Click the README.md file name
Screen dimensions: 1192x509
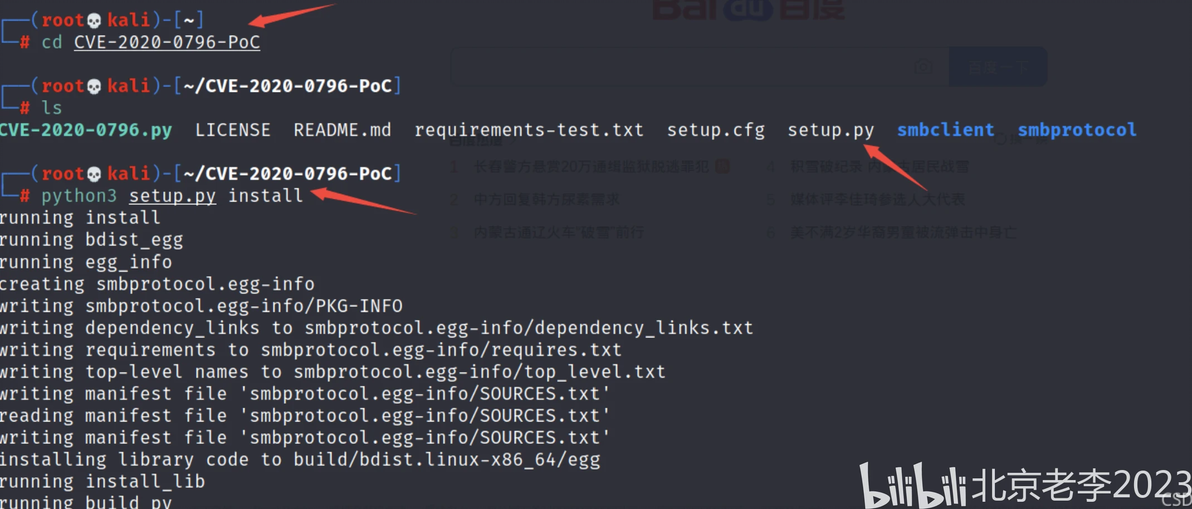coord(342,130)
